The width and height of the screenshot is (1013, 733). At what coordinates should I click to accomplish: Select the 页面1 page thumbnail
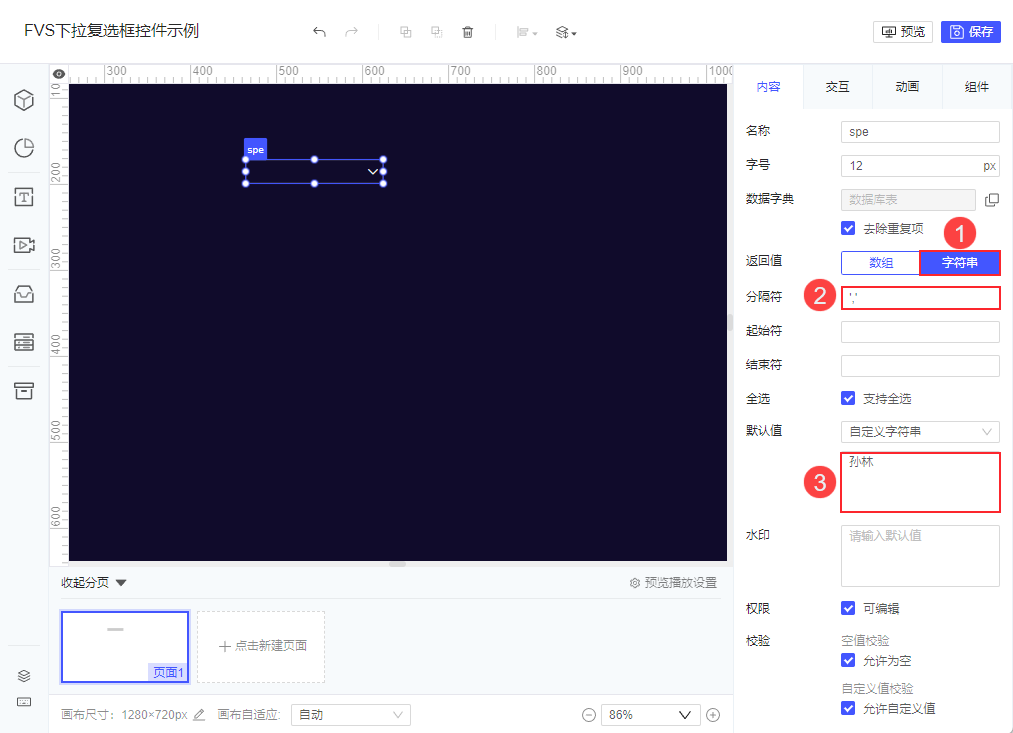tap(125, 646)
